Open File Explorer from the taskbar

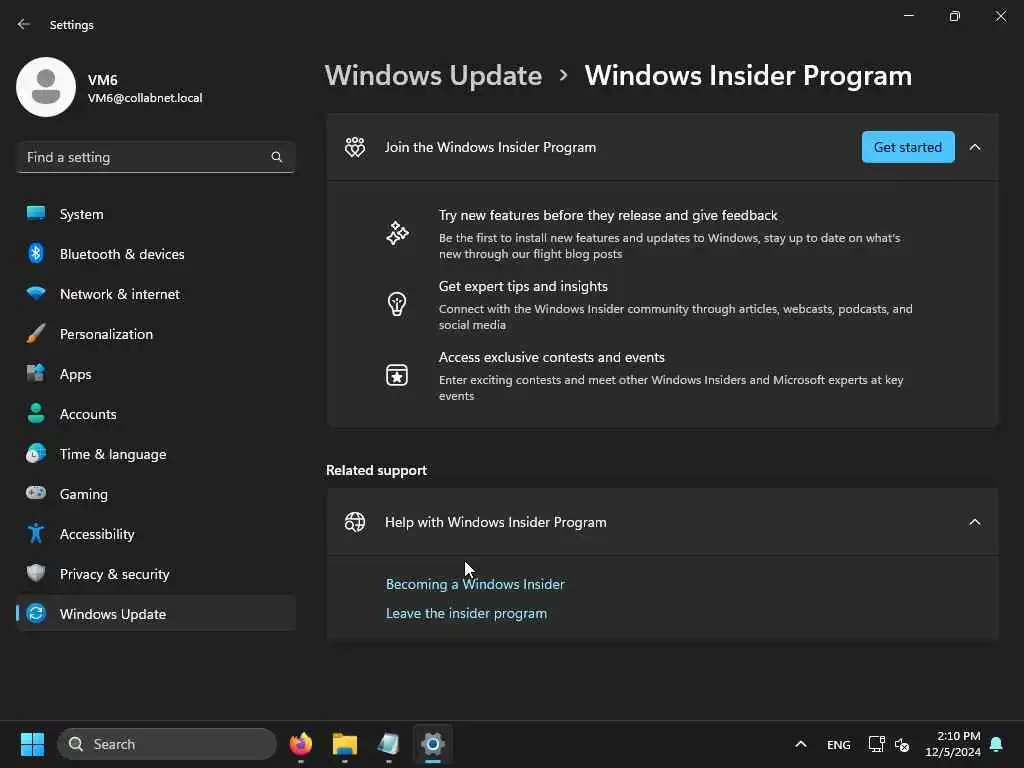pos(345,744)
